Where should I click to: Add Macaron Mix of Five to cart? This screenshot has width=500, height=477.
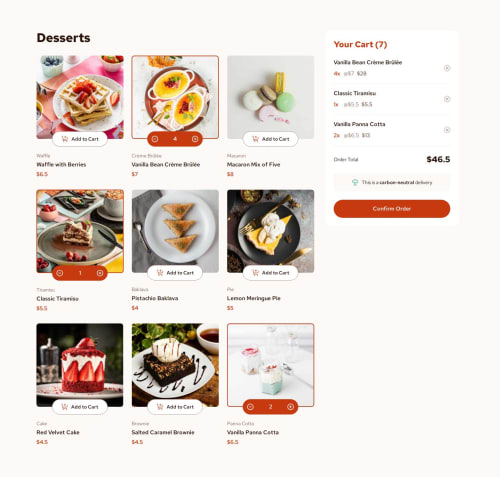pyautogui.click(x=270, y=139)
